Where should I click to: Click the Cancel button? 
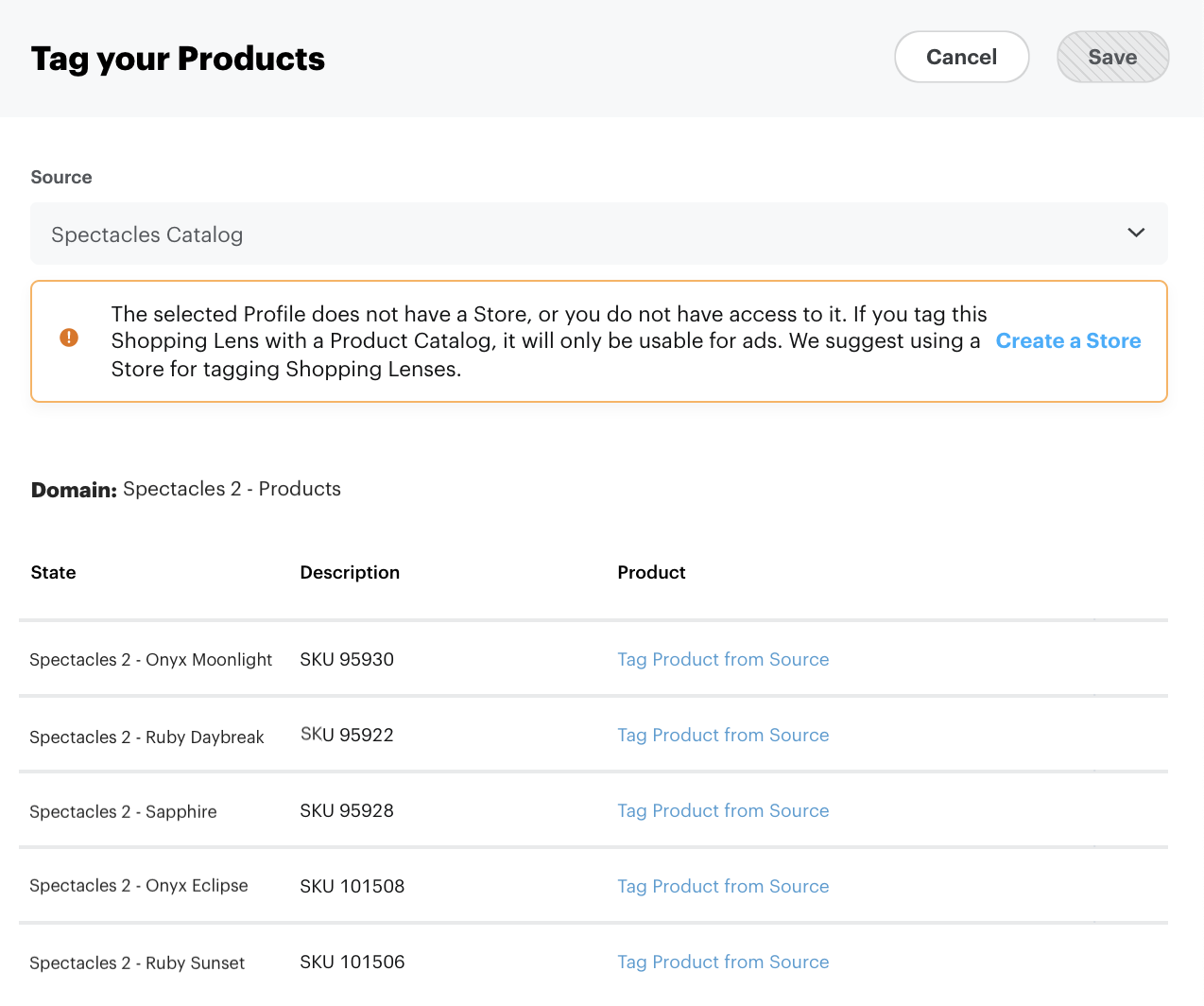961,57
